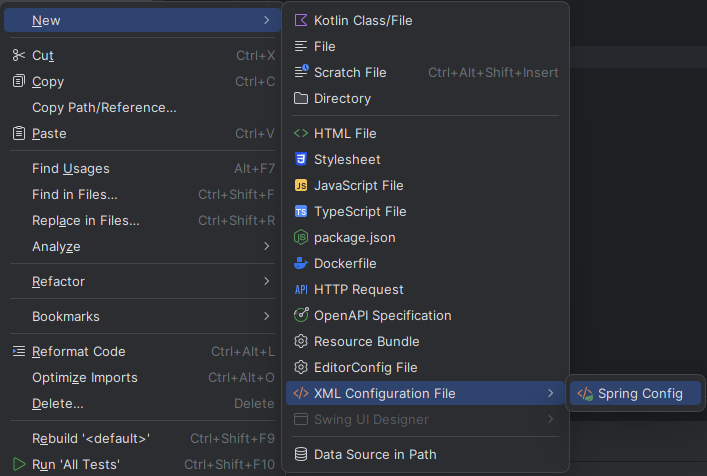
Task: Choose Spring Config from submenu
Action: click(635, 393)
